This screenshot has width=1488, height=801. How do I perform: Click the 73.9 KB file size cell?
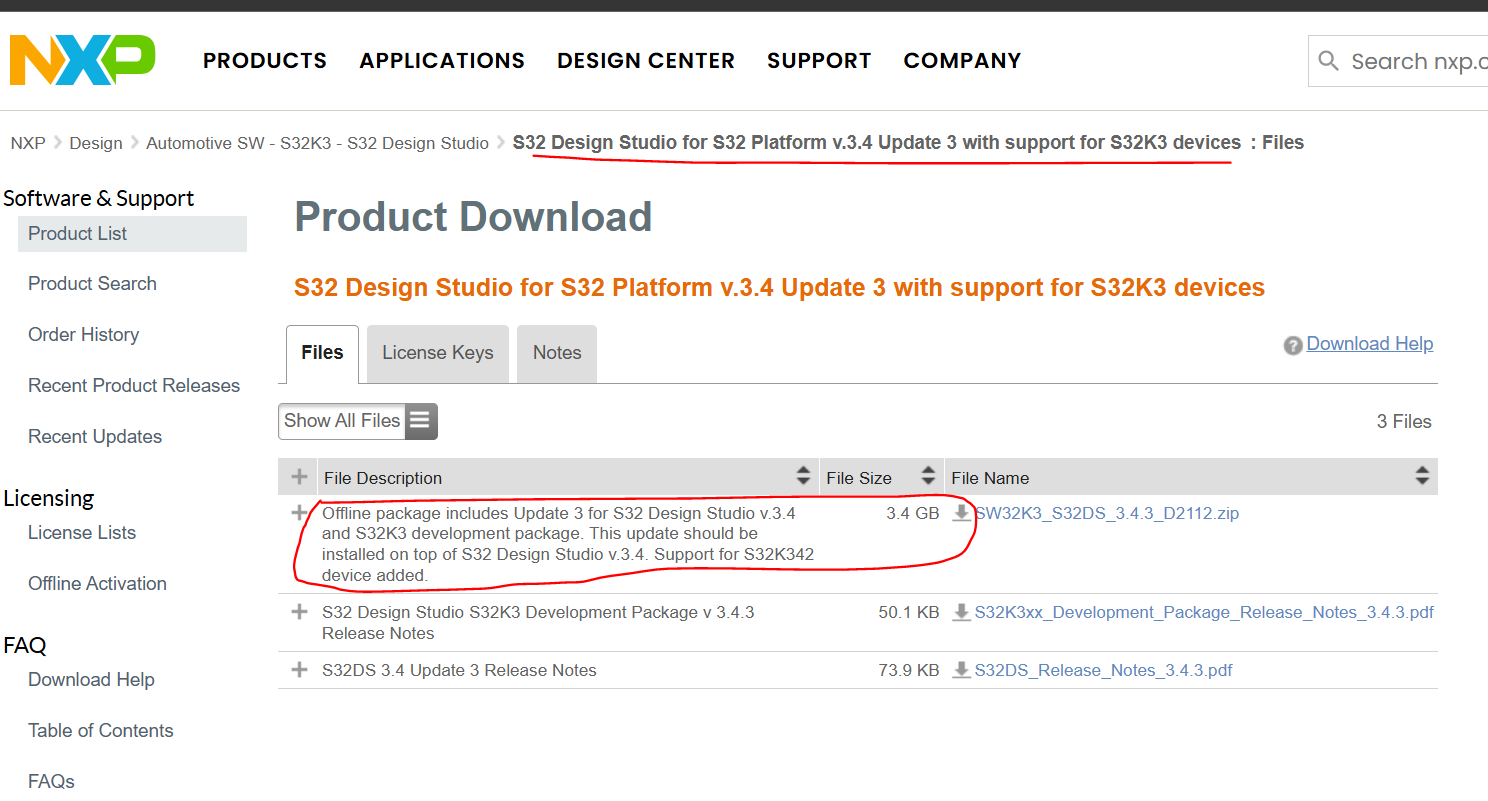(x=909, y=670)
